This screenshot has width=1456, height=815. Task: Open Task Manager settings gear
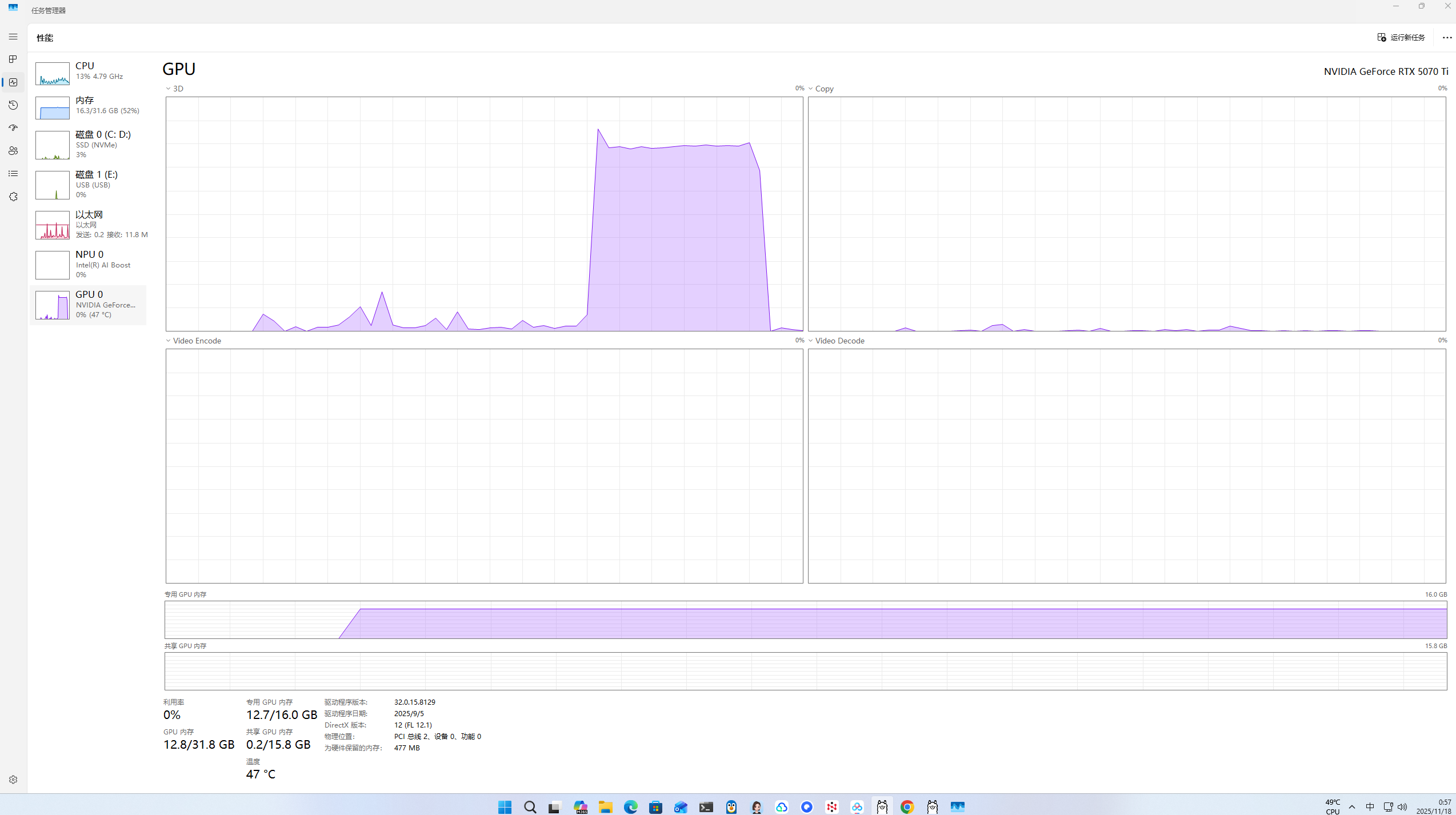point(13,780)
